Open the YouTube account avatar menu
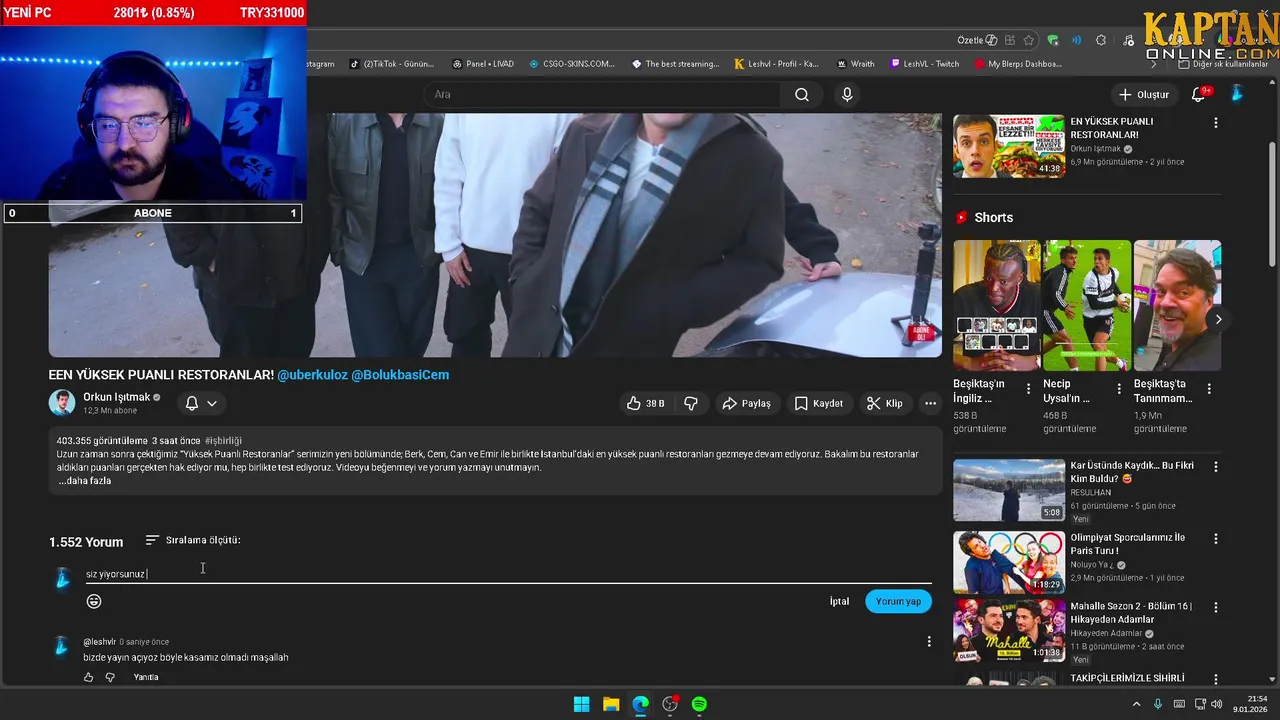1280x720 pixels. tap(1236, 94)
